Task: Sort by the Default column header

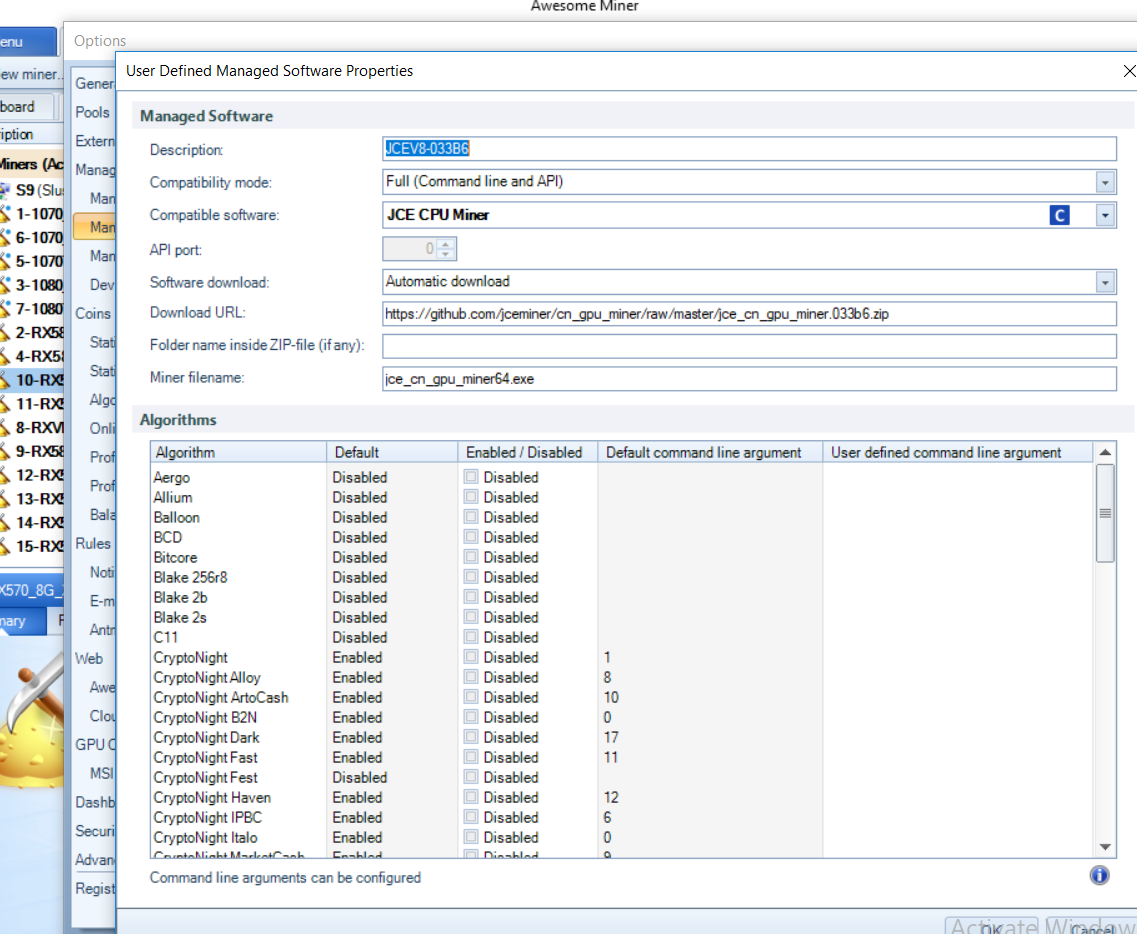Action: pyautogui.click(x=392, y=452)
